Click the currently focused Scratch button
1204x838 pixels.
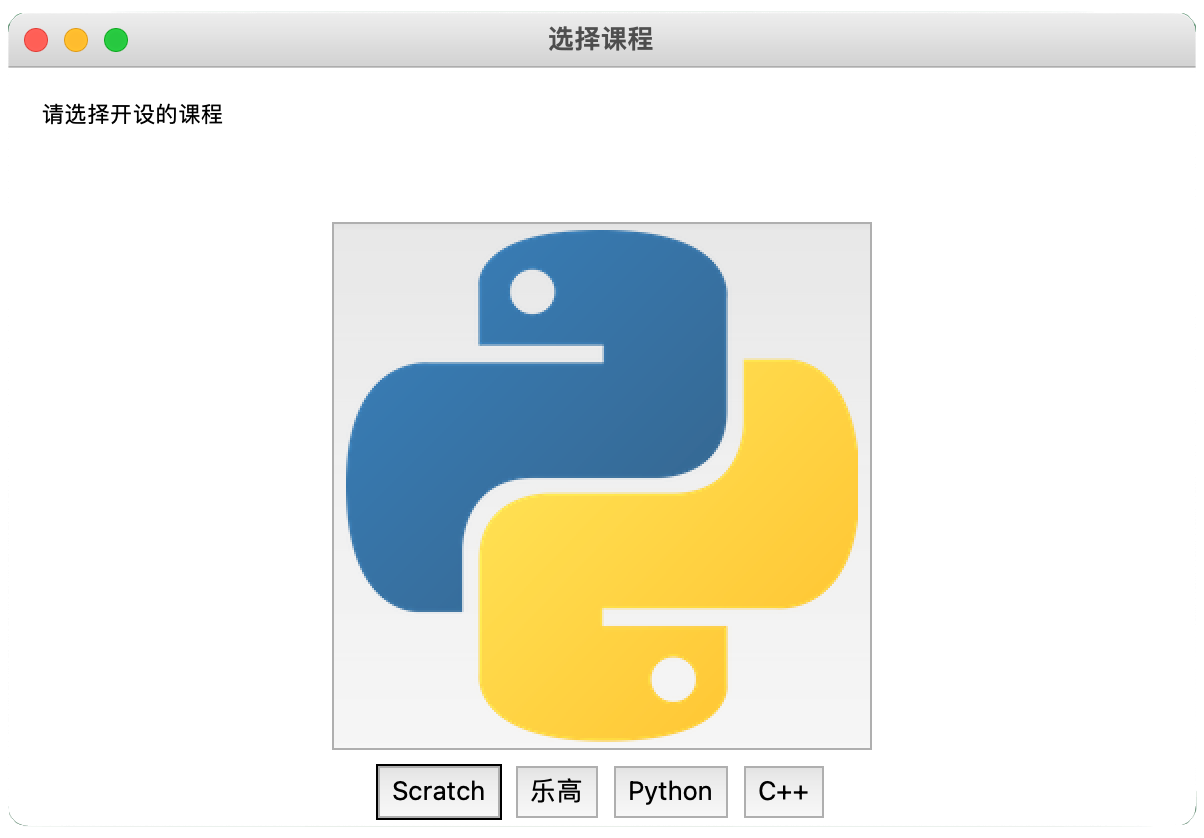[x=438, y=791]
